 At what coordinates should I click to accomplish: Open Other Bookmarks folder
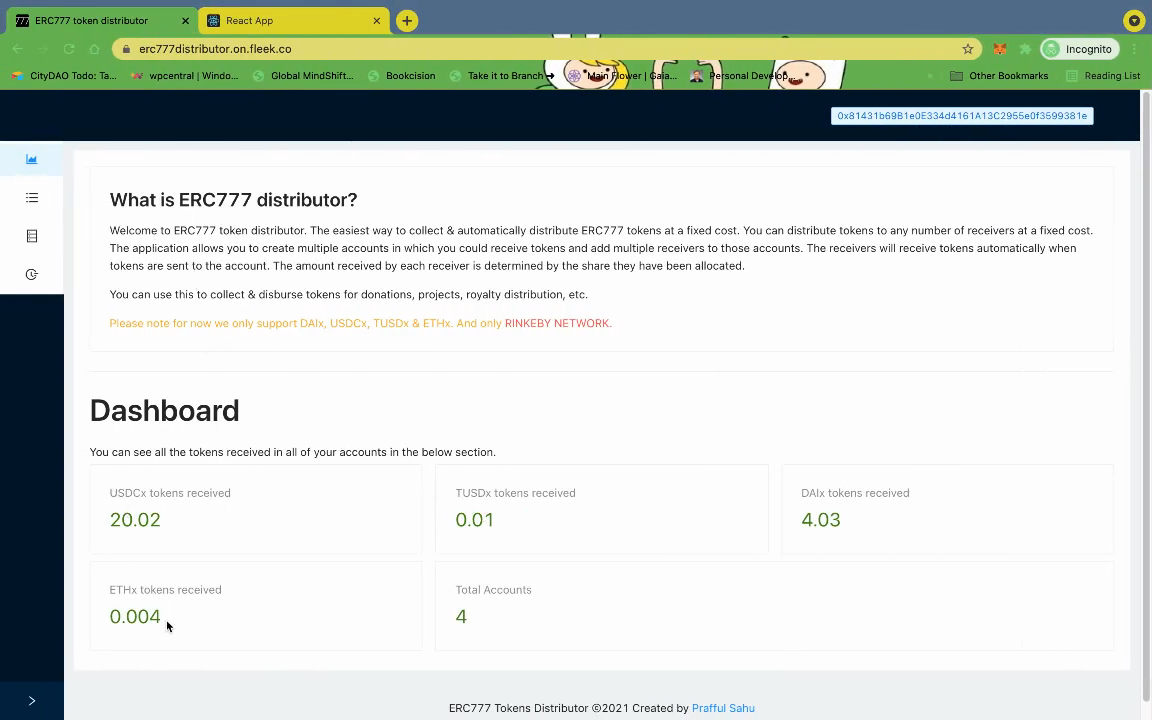coord(1000,76)
